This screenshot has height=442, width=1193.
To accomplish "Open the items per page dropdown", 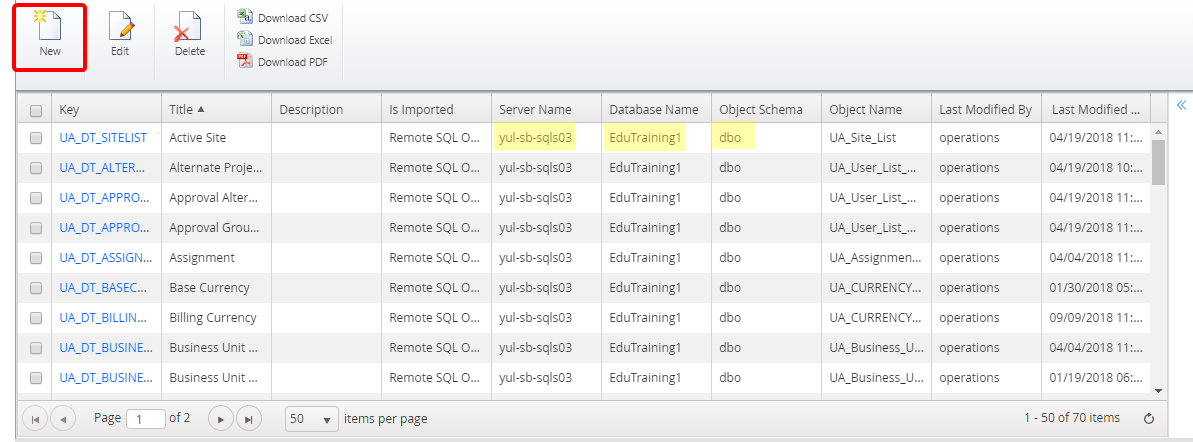I will (312, 418).
